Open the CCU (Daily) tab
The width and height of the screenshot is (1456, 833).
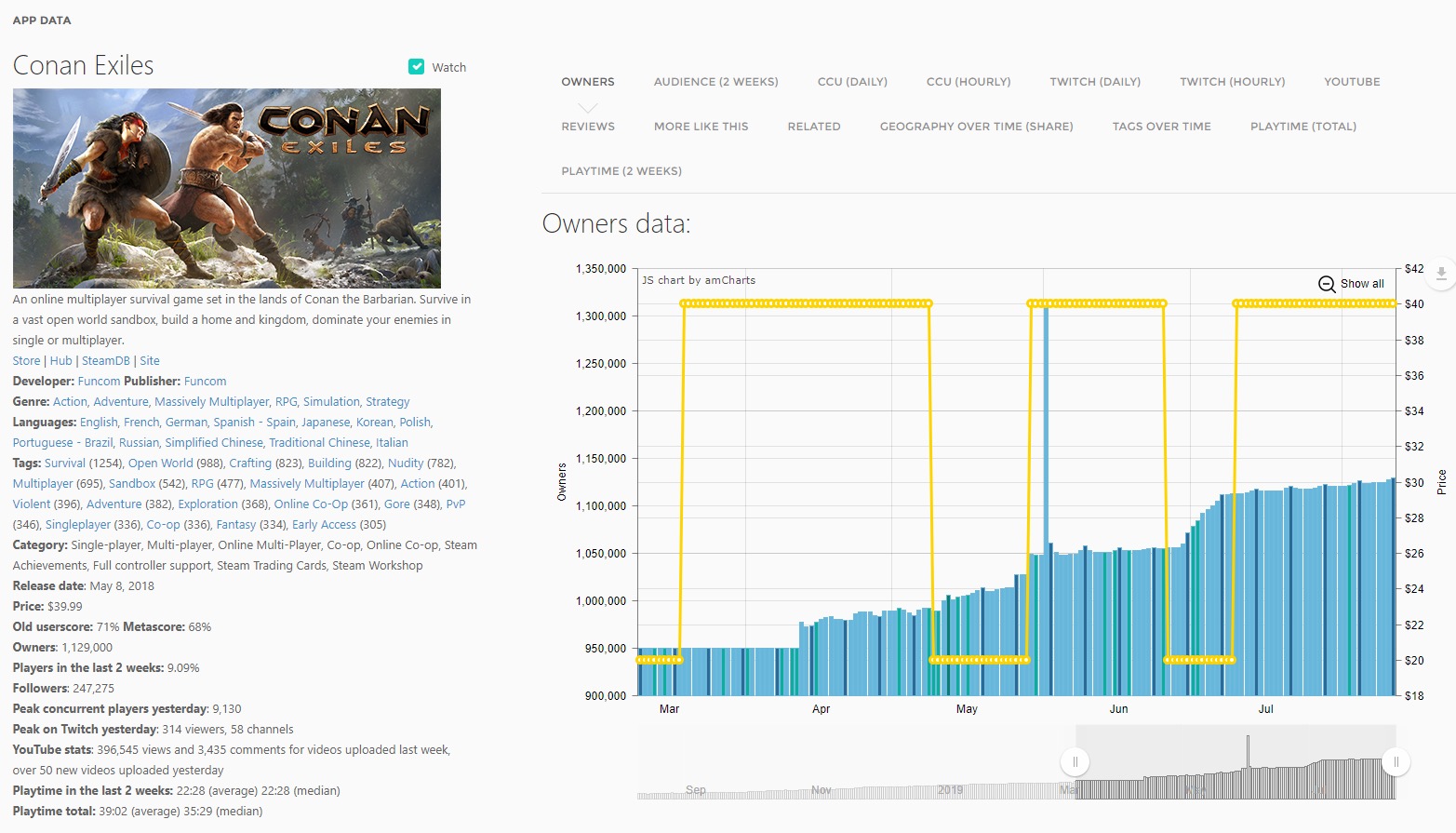tap(851, 82)
